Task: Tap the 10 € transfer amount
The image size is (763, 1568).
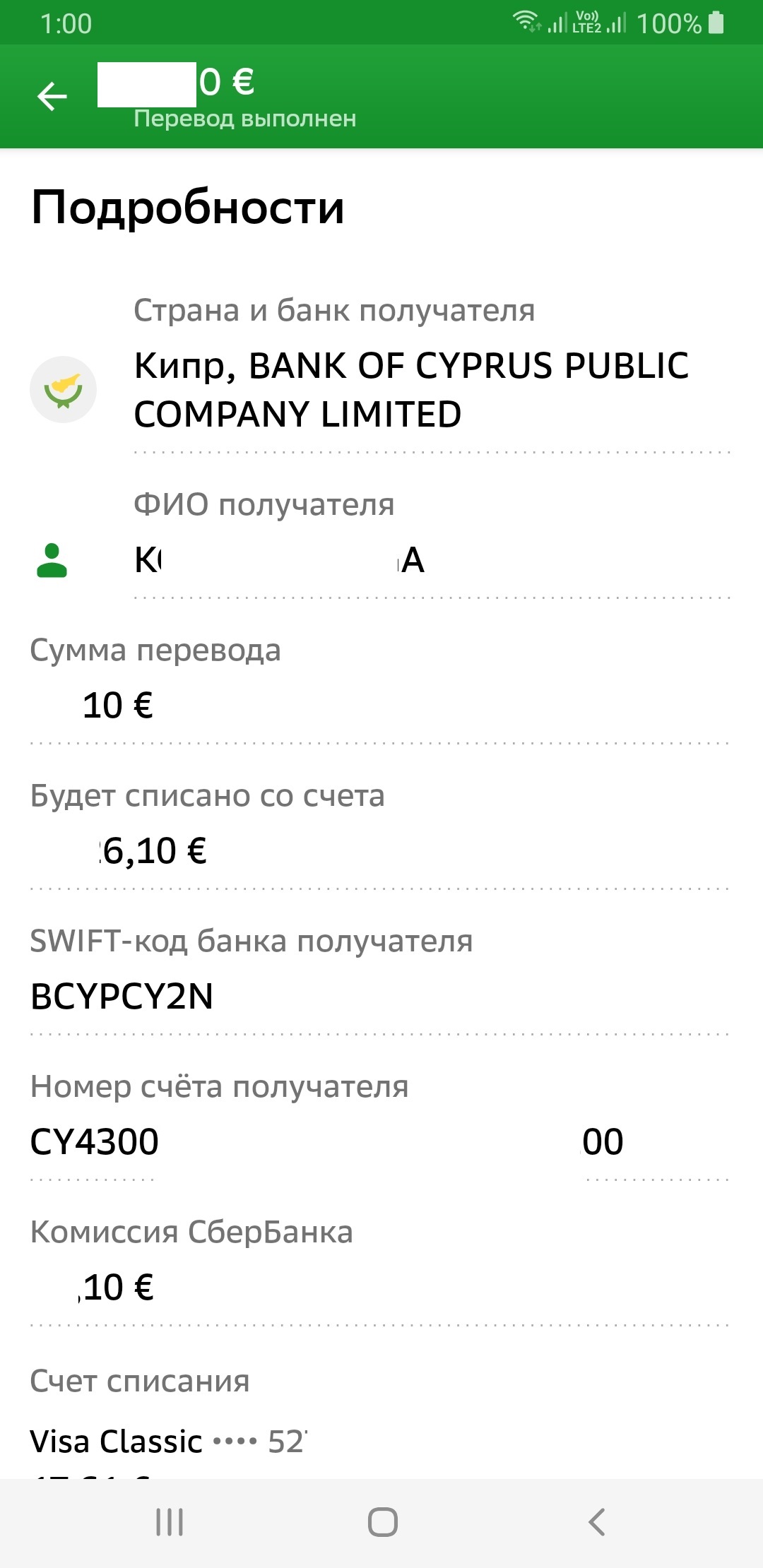Action: click(x=118, y=706)
